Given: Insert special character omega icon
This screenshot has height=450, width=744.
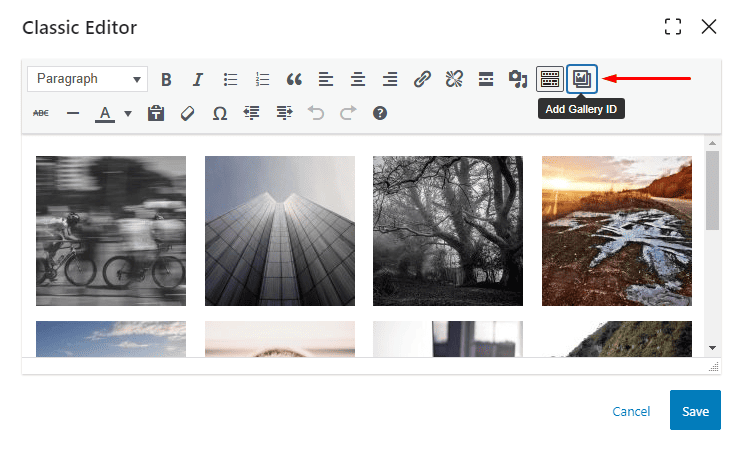Looking at the screenshot, I should (220, 113).
